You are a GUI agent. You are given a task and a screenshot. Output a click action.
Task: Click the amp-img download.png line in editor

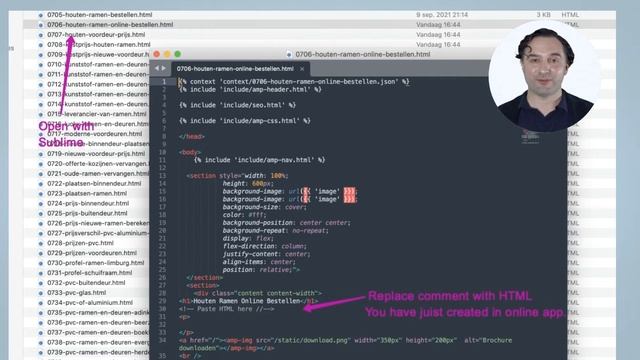point(345,344)
